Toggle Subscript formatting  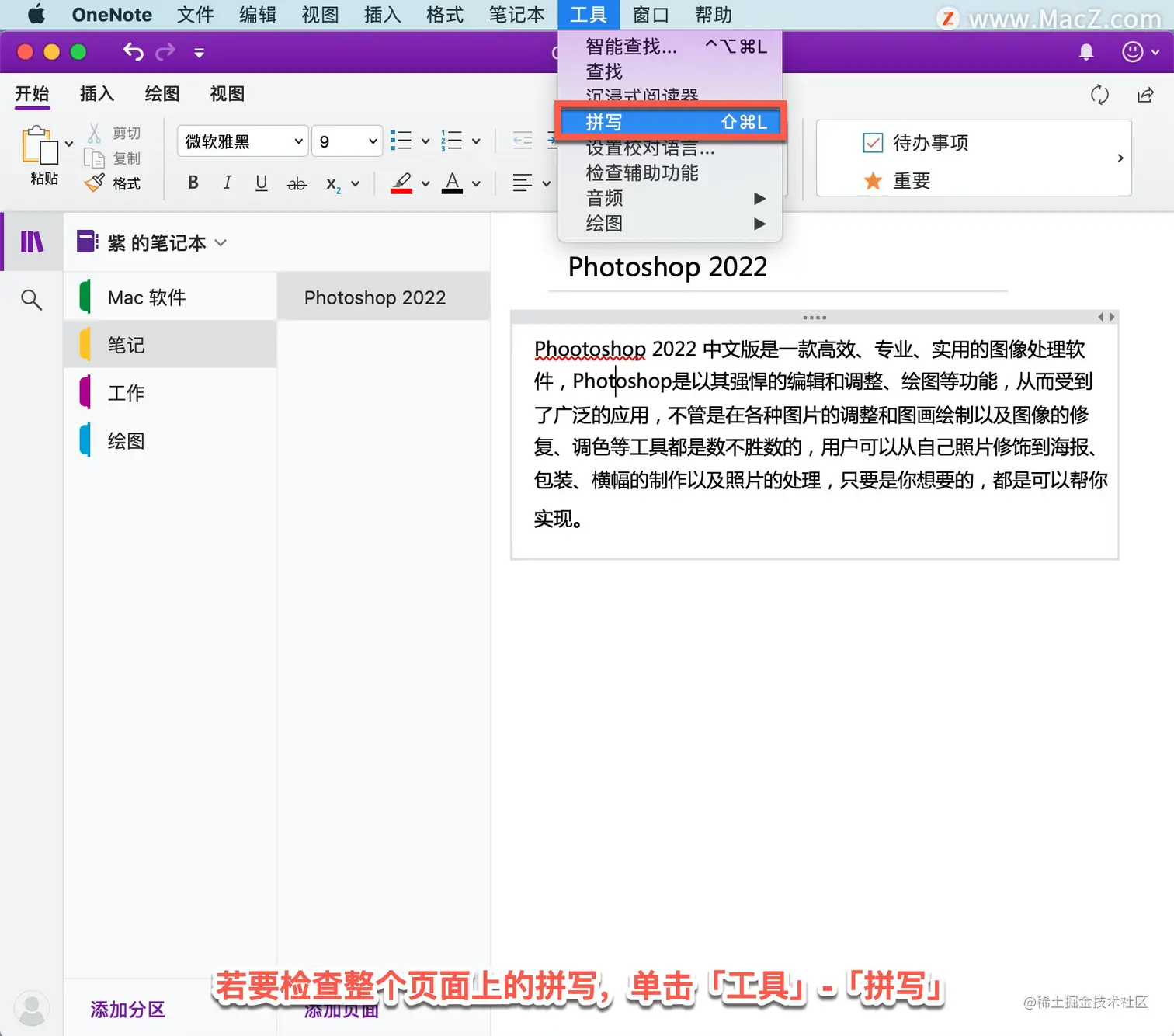pos(334,184)
